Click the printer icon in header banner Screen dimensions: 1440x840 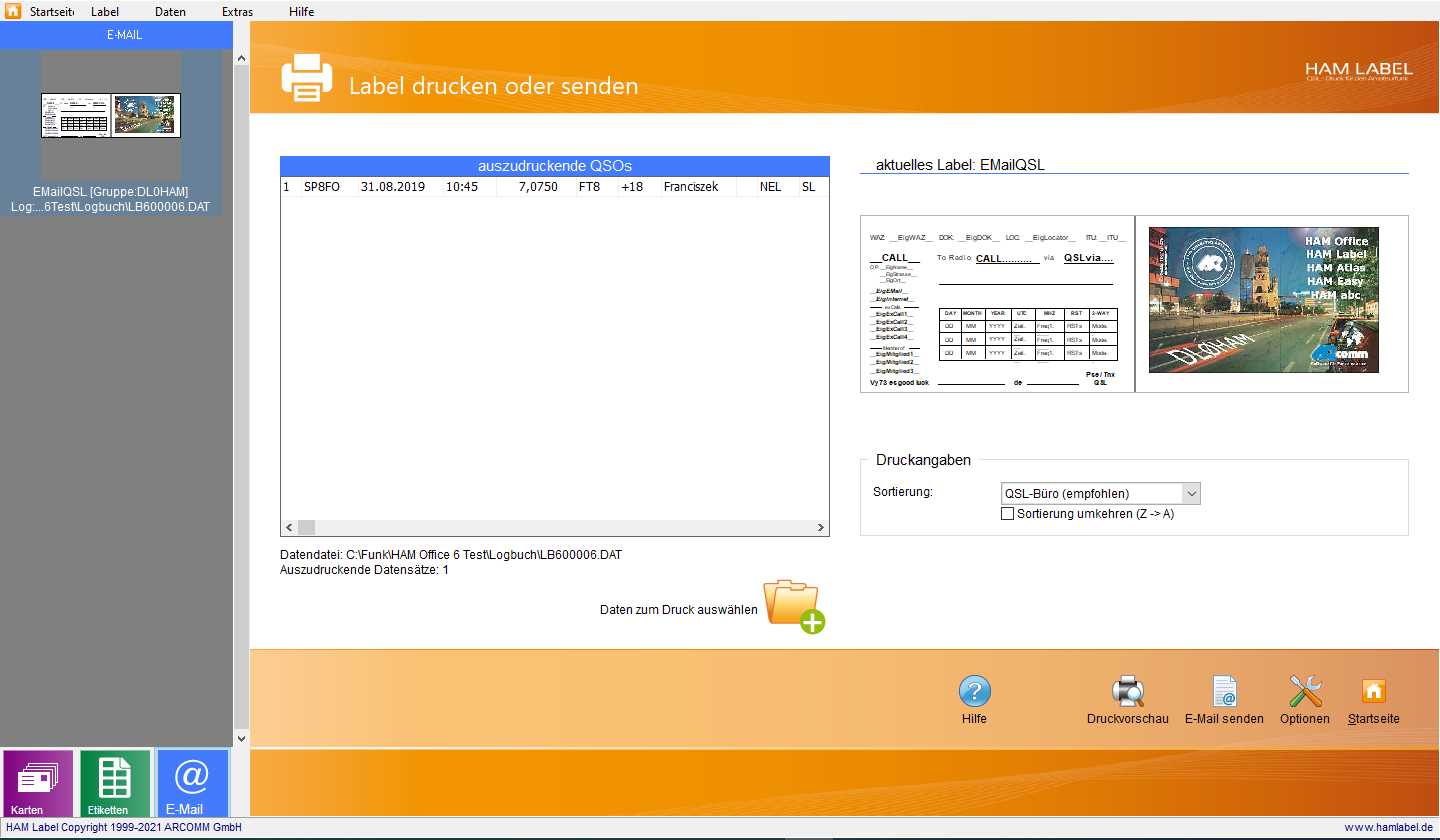(x=306, y=79)
